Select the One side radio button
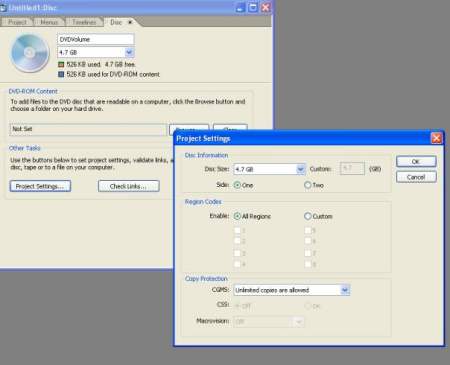The image size is (450, 365). pos(237,185)
